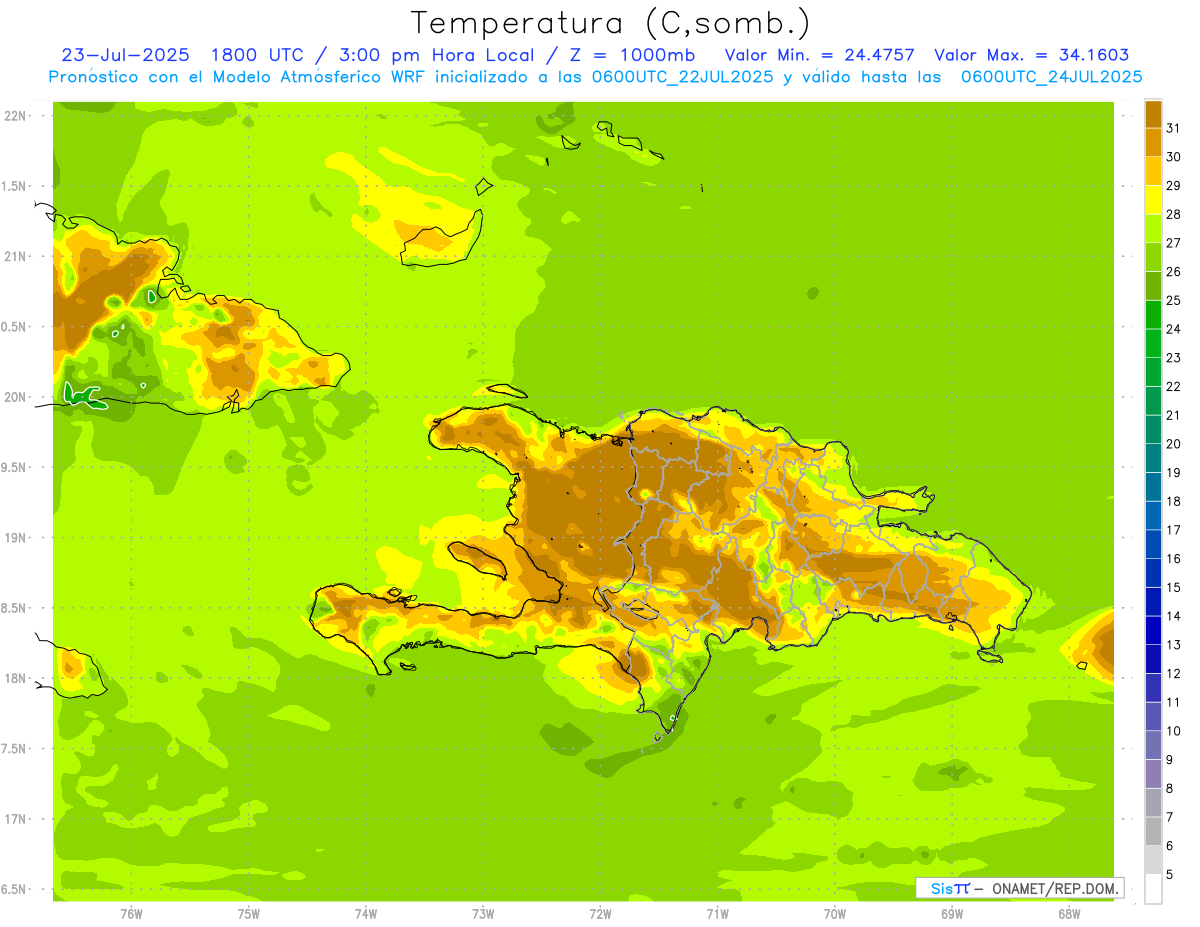
Task: Click the "73W" longitude axis label
Action: point(483,914)
